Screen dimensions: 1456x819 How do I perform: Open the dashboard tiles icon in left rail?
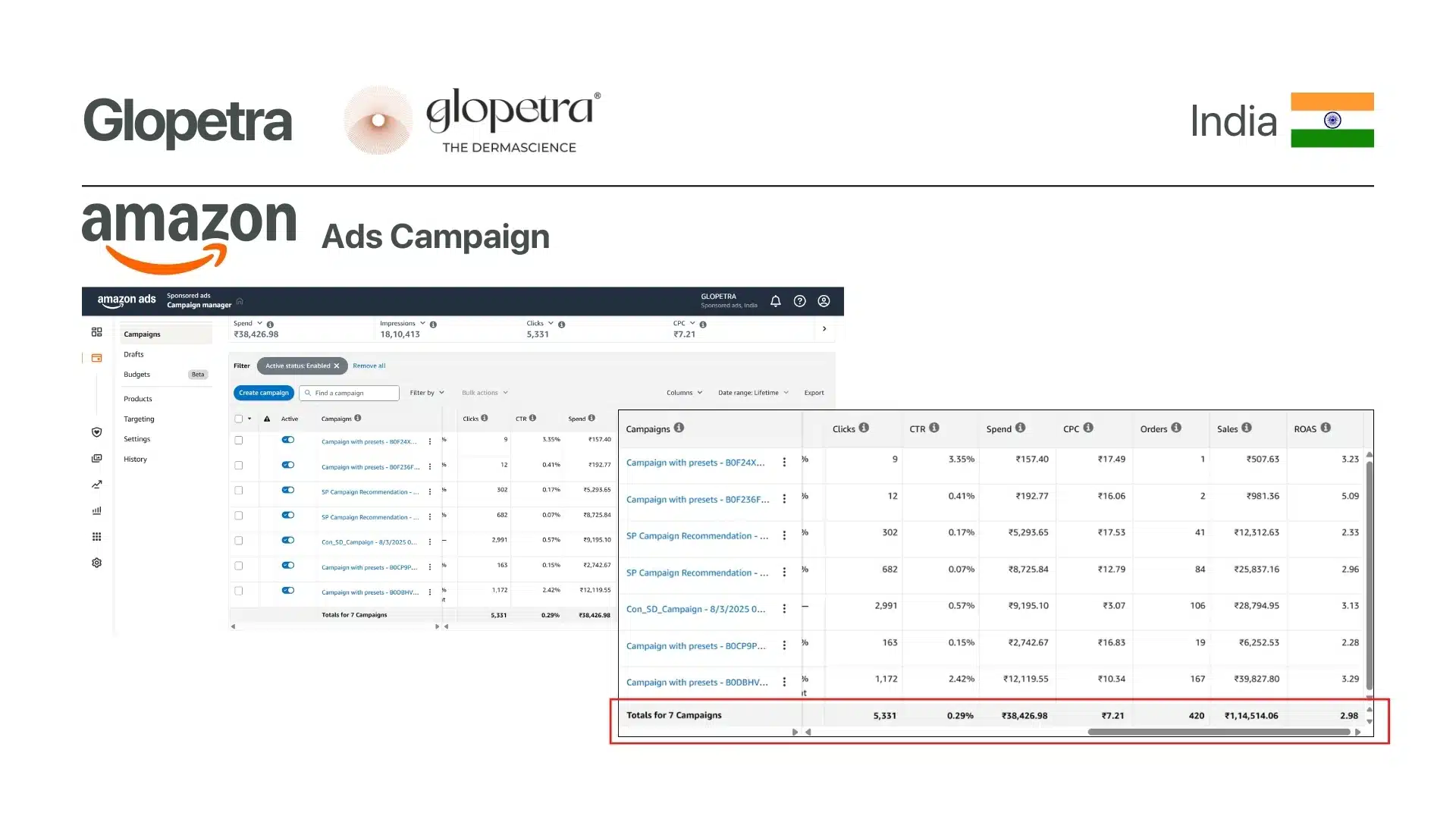[x=96, y=332]
